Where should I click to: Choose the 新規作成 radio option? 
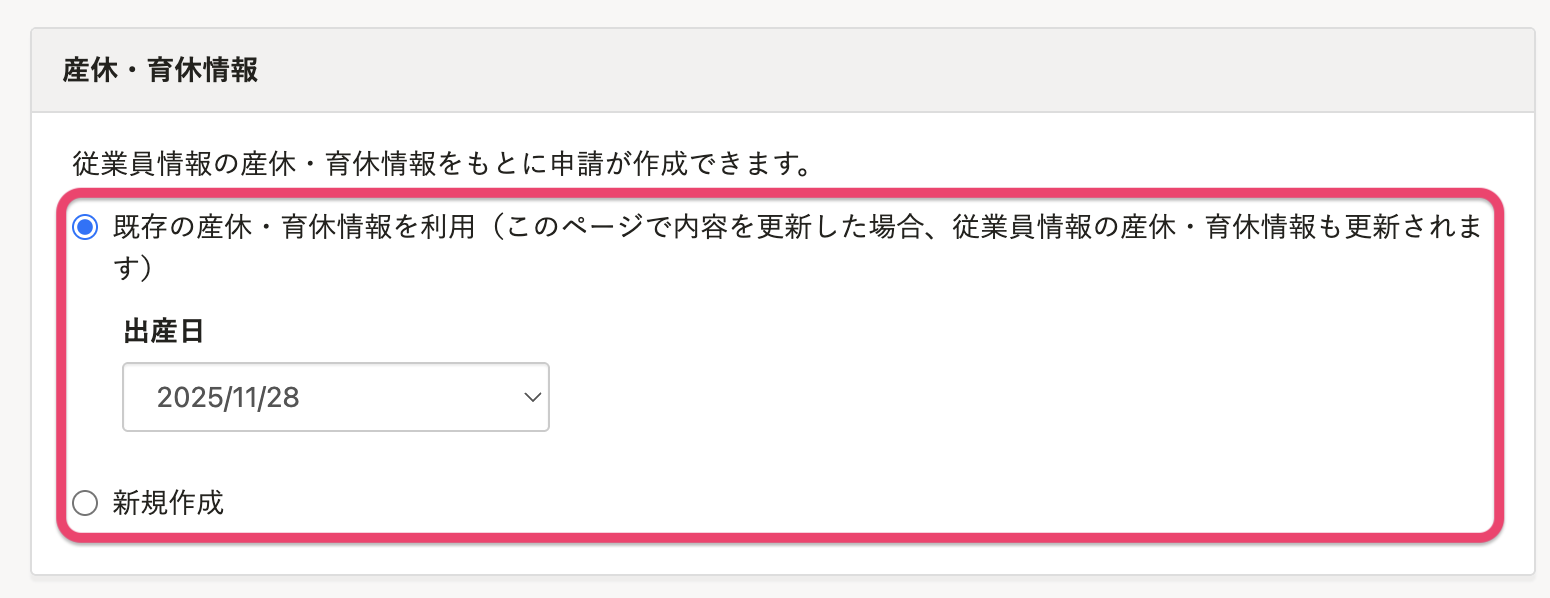pos(86,503)
